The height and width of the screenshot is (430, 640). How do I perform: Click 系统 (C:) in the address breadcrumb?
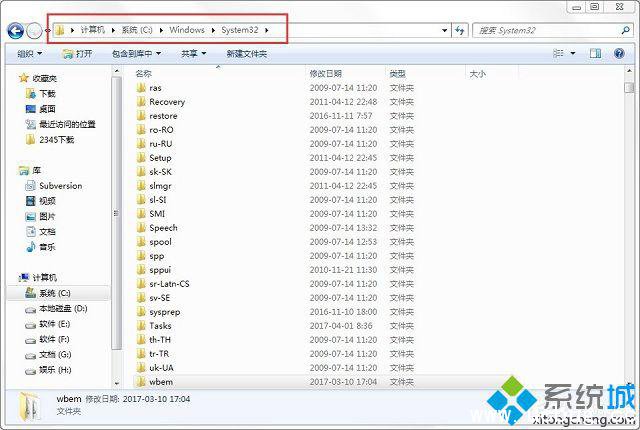137,30
